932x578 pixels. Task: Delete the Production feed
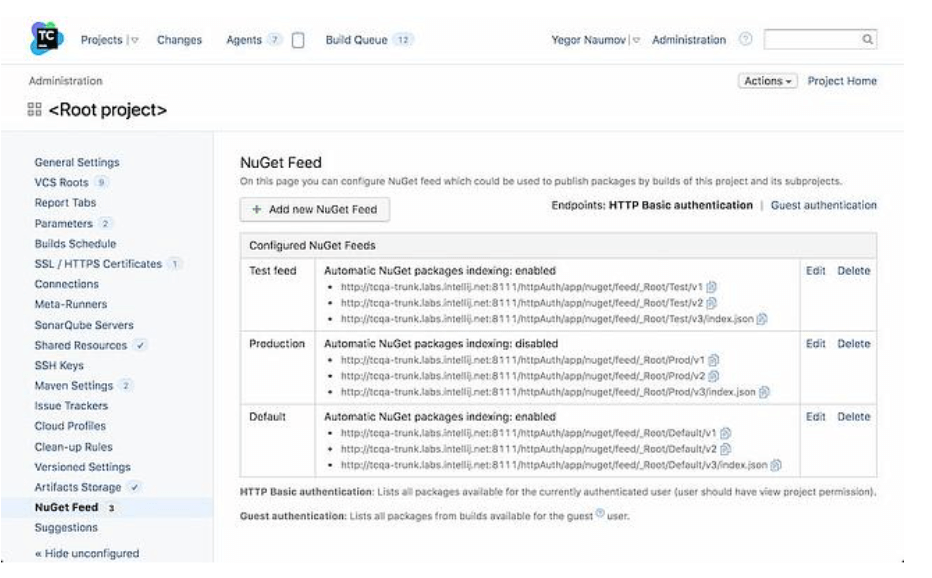point(854,344)
